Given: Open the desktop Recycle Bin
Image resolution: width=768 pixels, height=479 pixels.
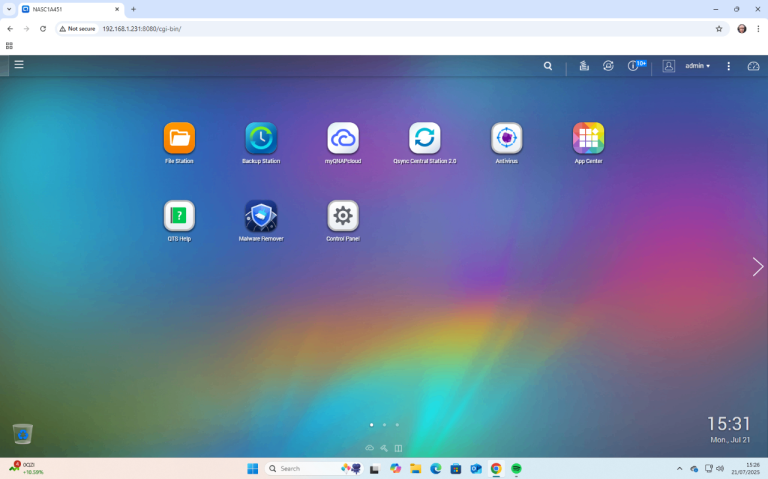Looking at the screenshot, I should (x=23, y=433).
